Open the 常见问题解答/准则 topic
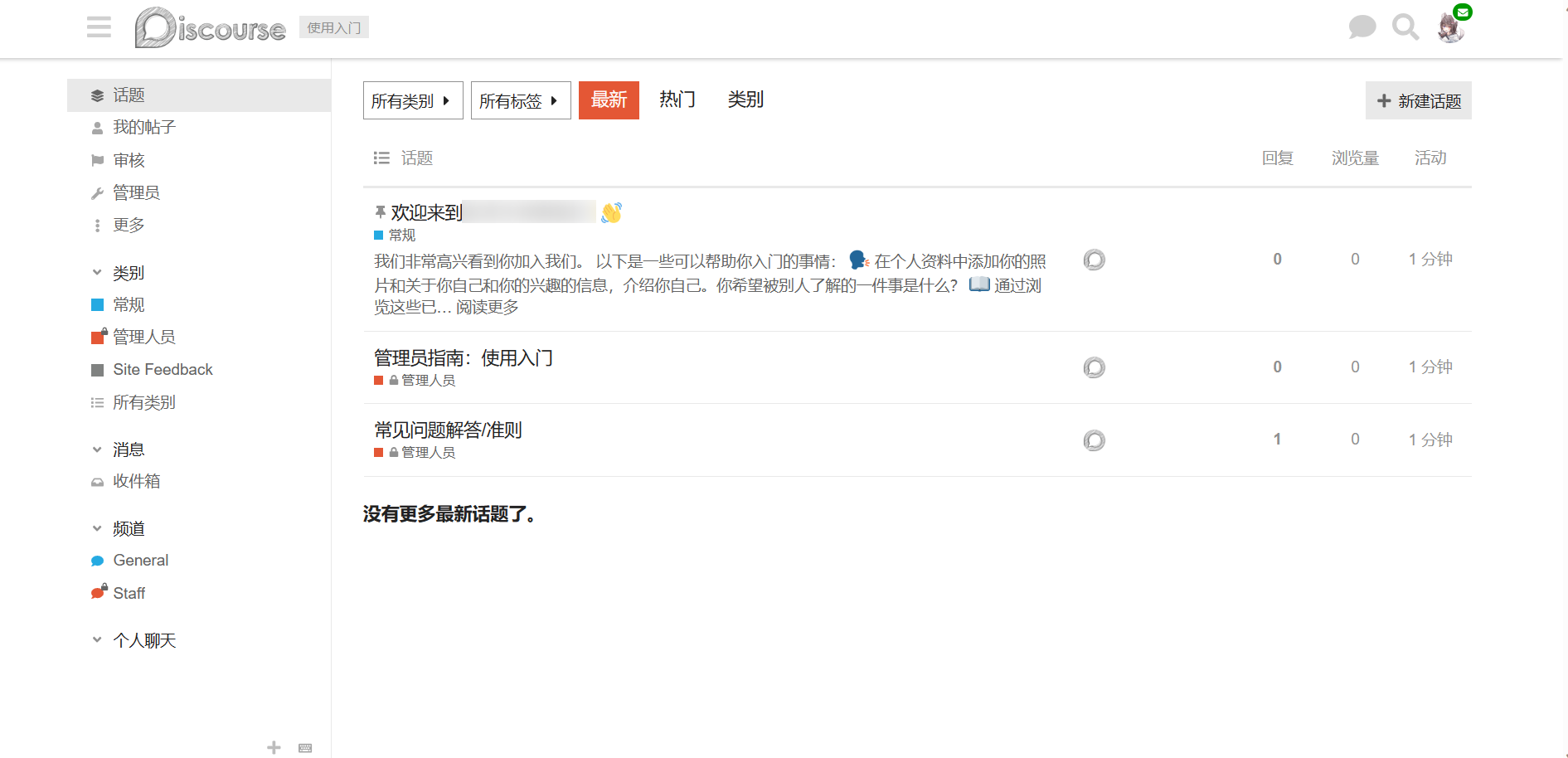Viewport: 1568px width, 758px height. [x=448, y=430]
